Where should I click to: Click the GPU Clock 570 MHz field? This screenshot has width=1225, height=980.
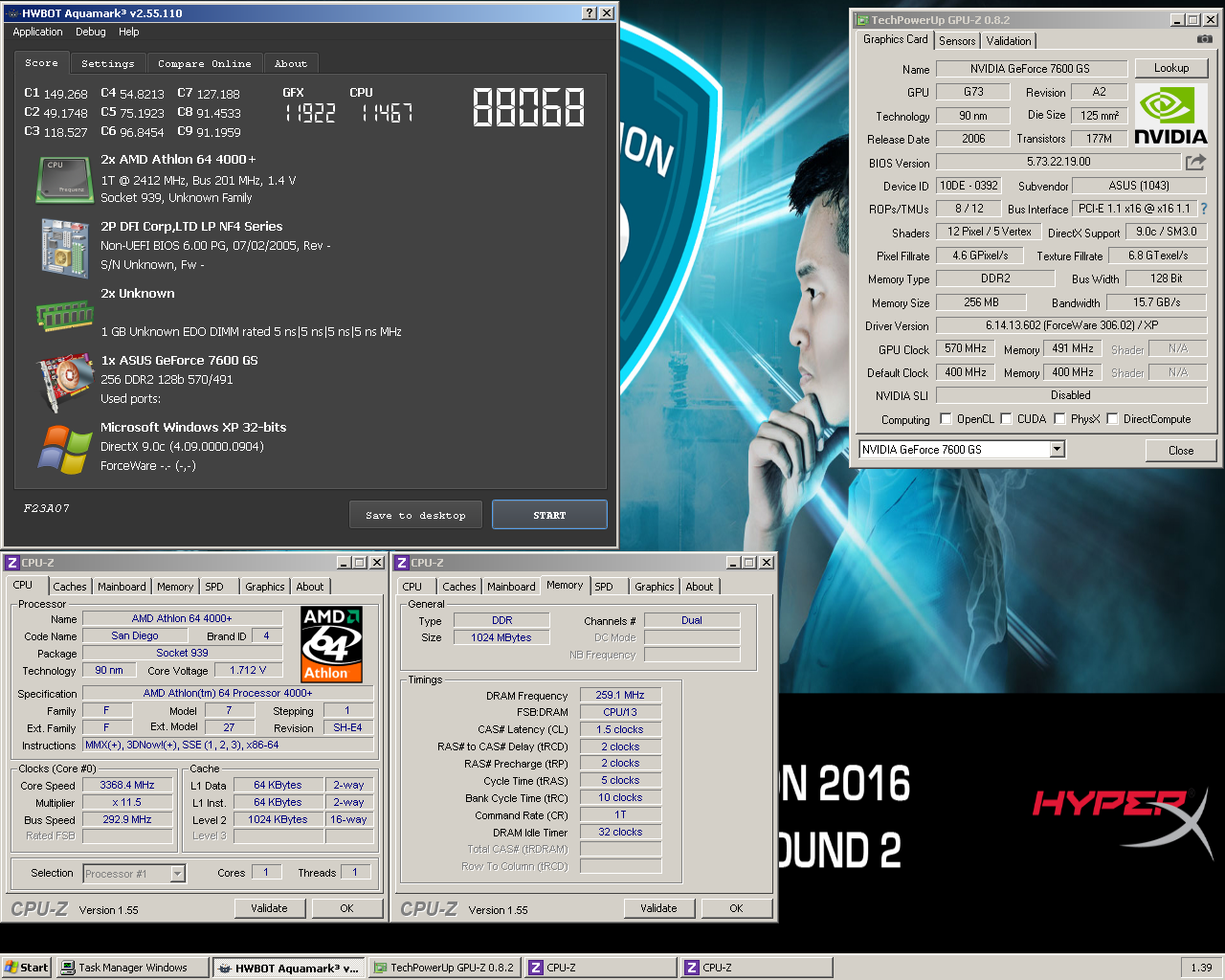pos(966,348)
